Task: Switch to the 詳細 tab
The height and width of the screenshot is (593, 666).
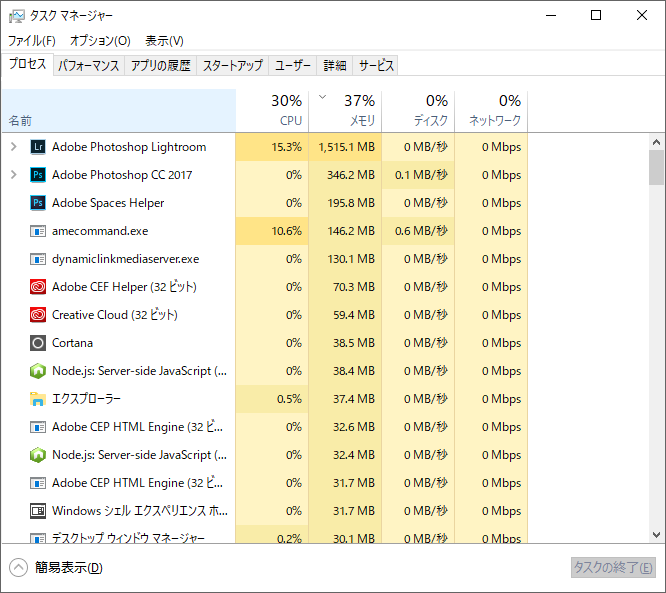Action: (x=335, y=65)
